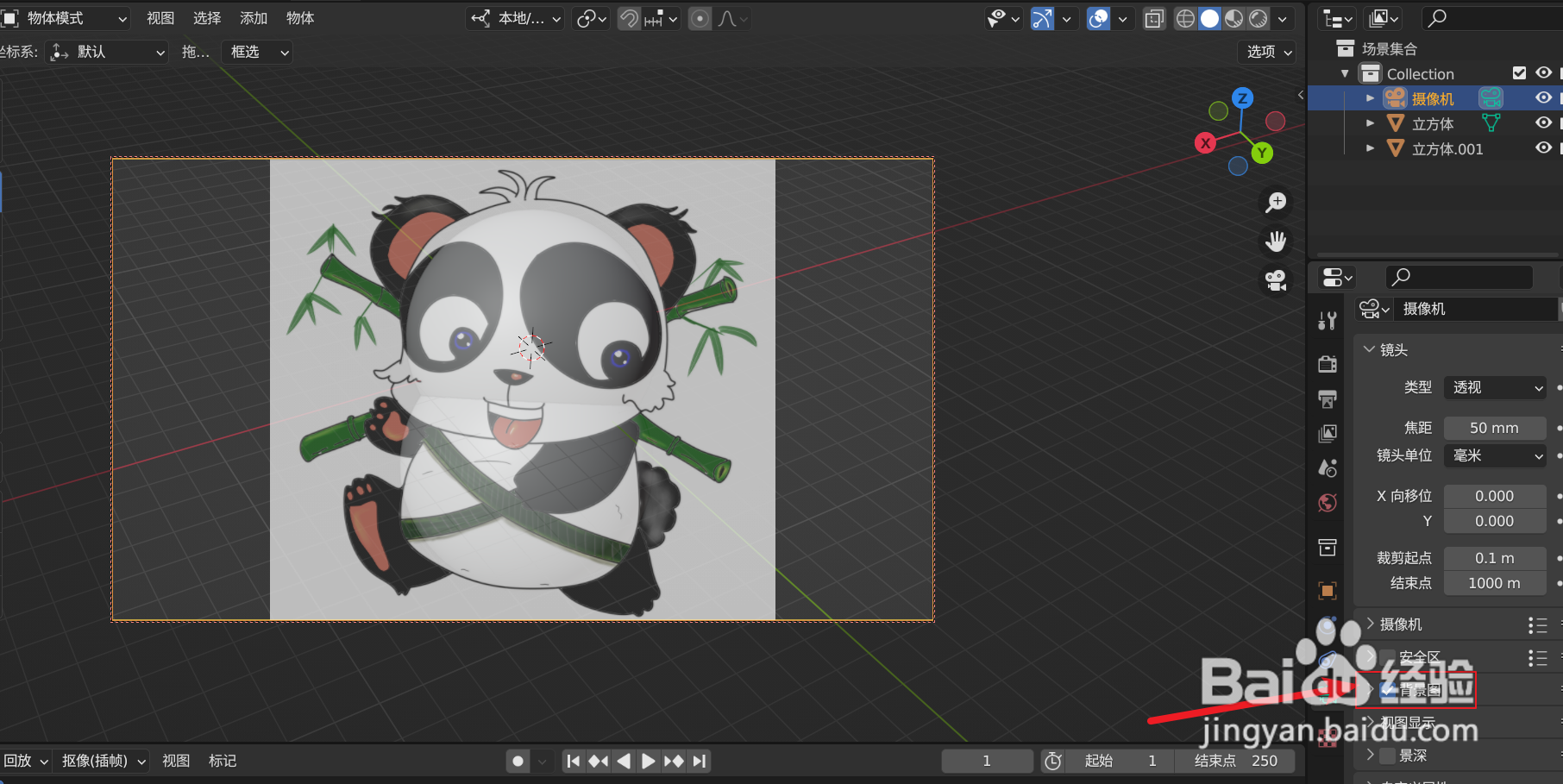This screenshot has width=1563, height=784.
Task: Open snapping element options icon
Action: (661, 18)
